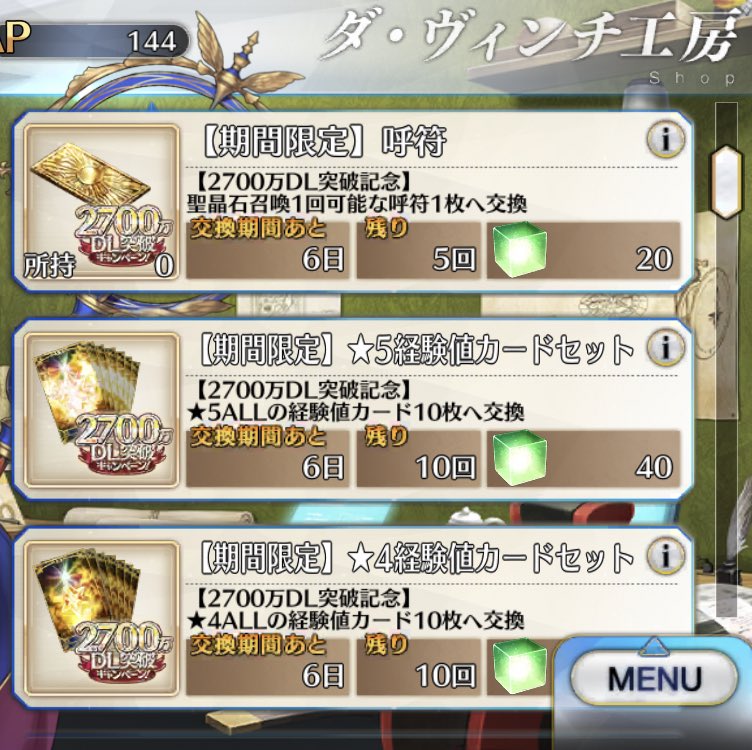Click the 残り 10回 box for ★5 cards

tap(419, 458)
